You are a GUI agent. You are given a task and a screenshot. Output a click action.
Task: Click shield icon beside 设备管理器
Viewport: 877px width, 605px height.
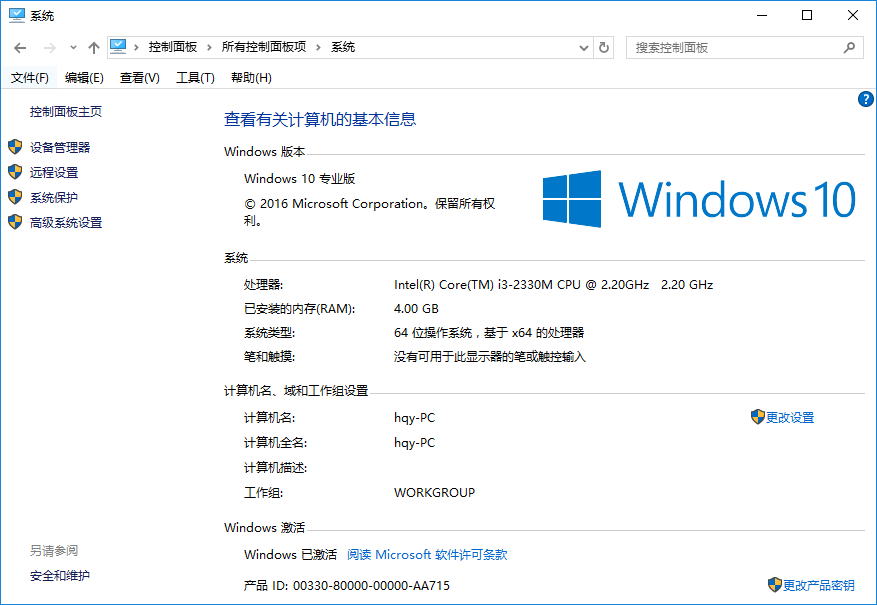click(15, 147)
